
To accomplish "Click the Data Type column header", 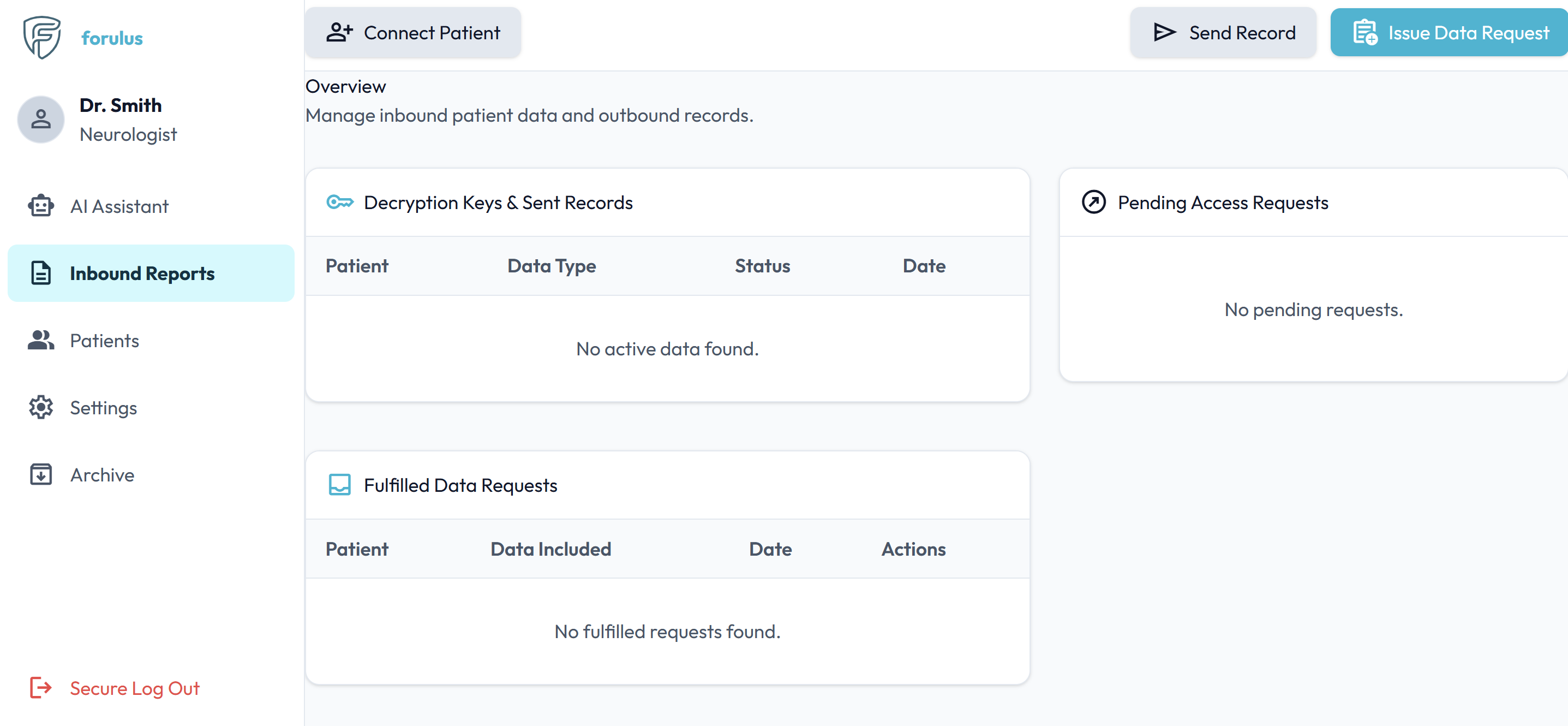I will (x=552, y=265).
